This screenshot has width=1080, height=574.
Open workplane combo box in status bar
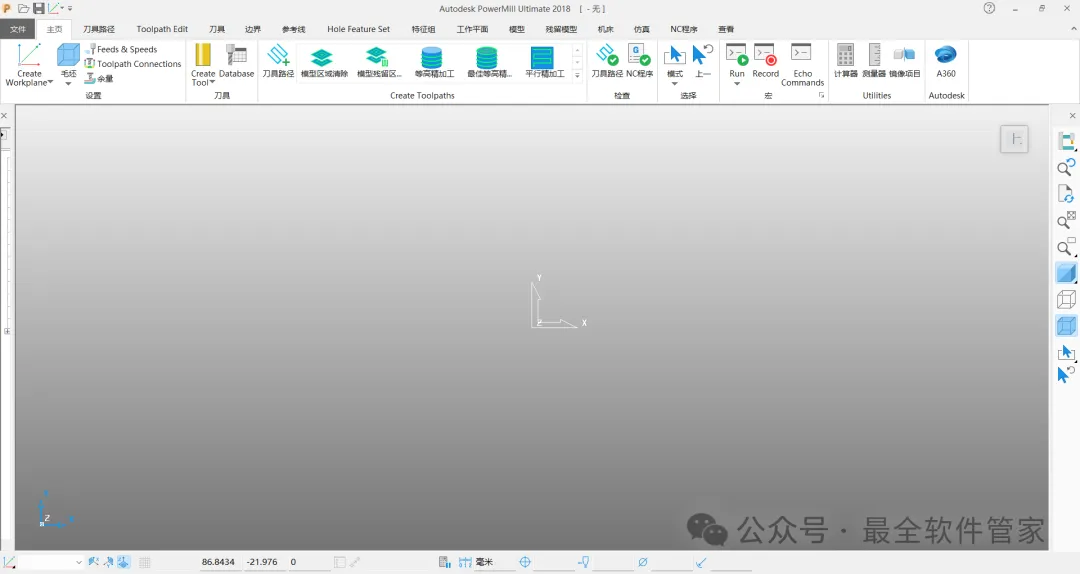point(51,562)
